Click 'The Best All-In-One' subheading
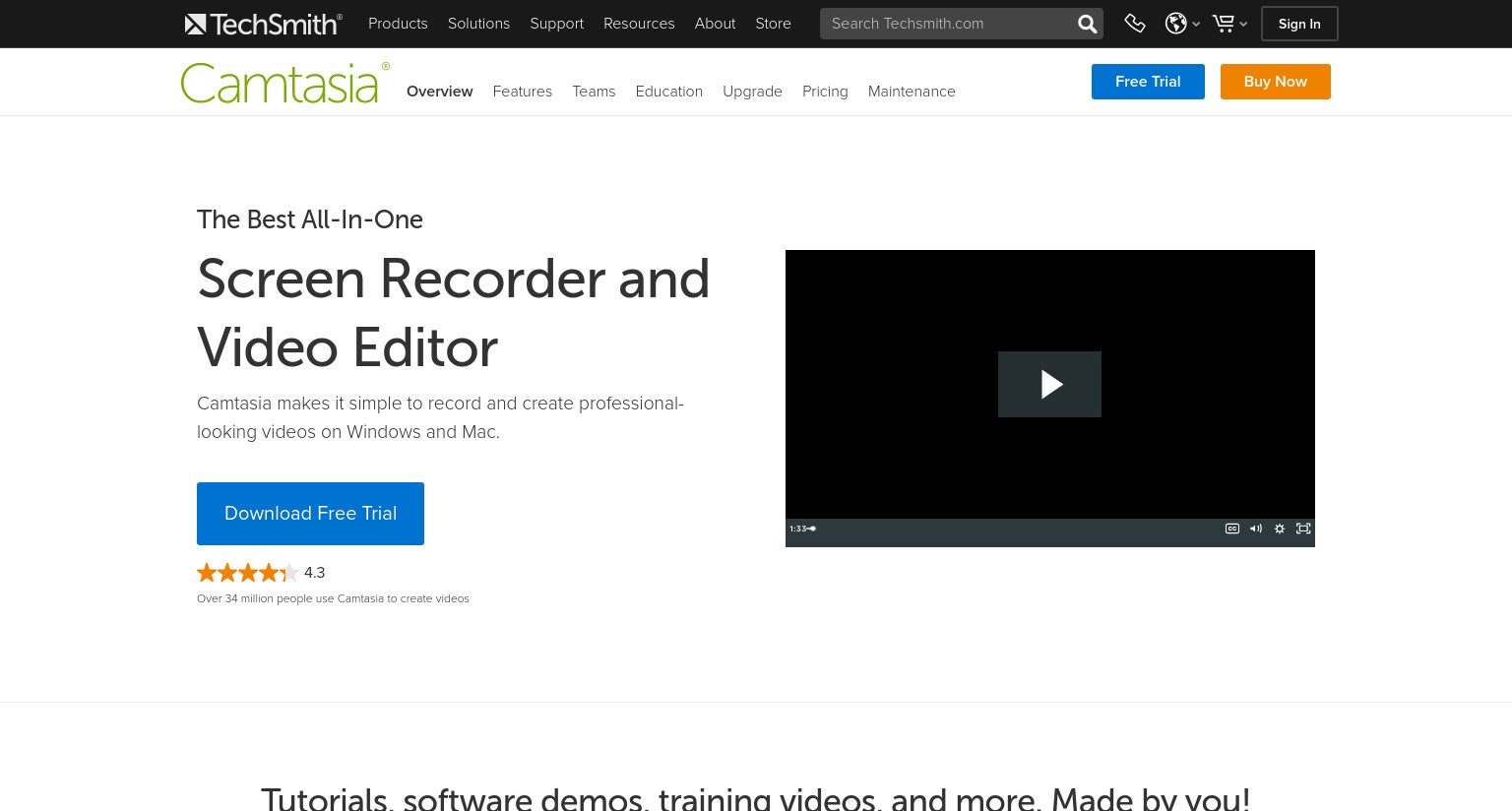Screen dimensions: 1512x811 pyautogui.click(x=310, y=219)
